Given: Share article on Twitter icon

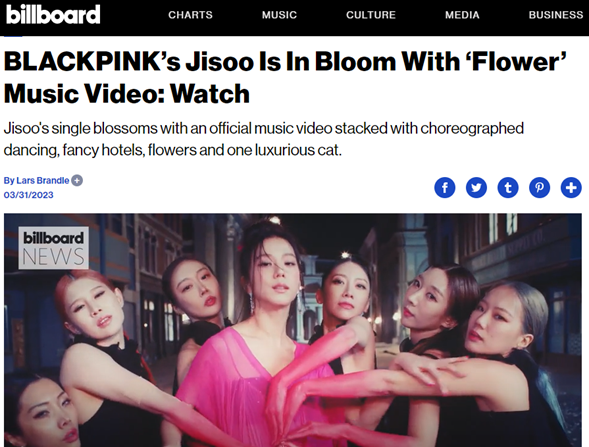Looking at the screenshot, I should click(x=476, y=187).
